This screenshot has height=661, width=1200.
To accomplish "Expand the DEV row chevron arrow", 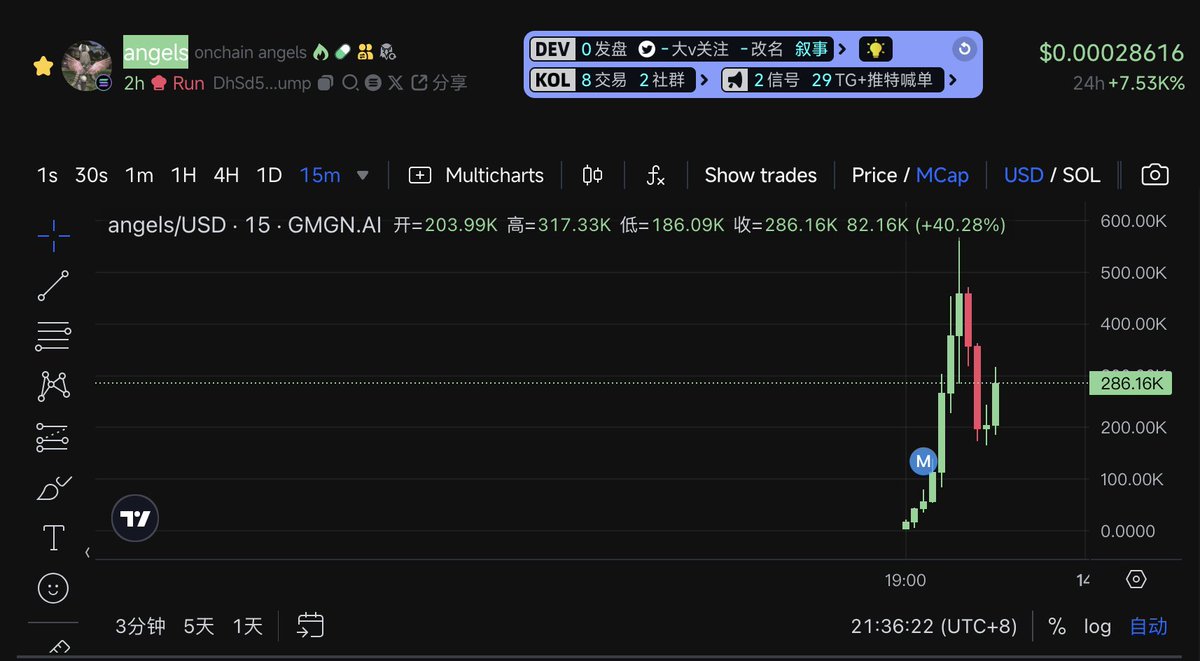I will (842, 49).
